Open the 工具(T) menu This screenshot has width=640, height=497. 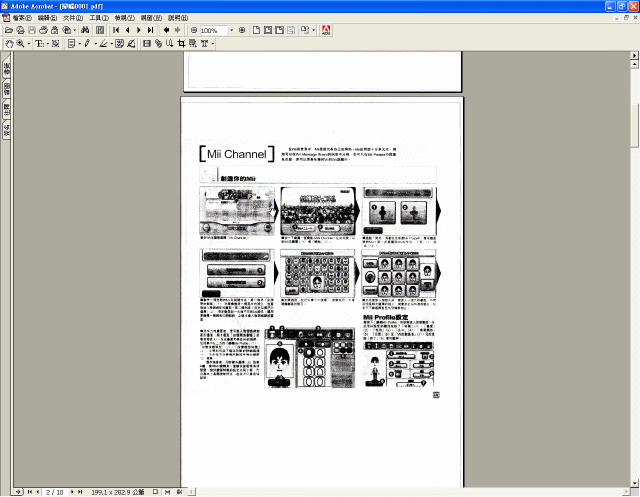[99, 18]
